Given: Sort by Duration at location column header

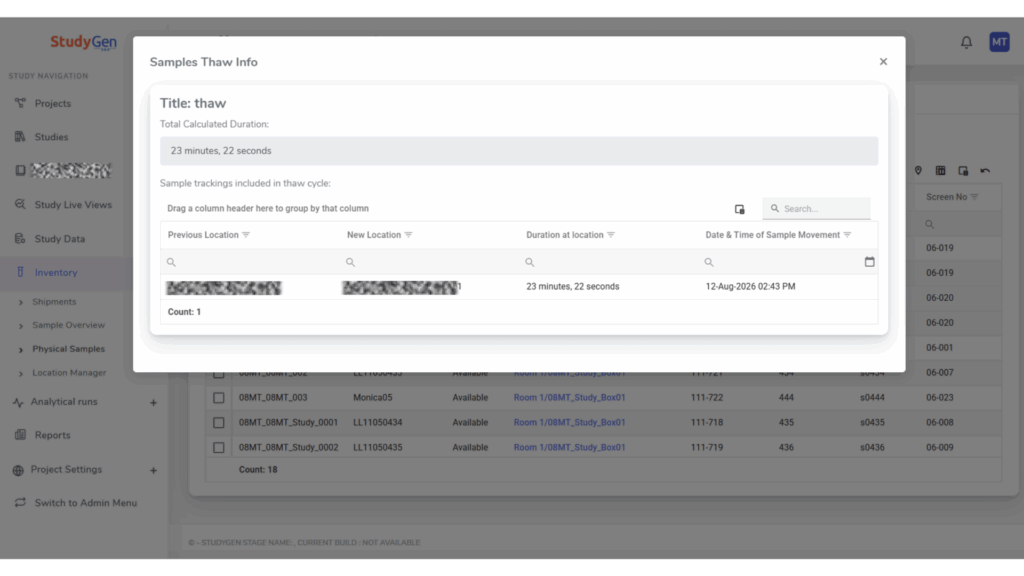Looking at the screenshot, I should tap(565, 235).
